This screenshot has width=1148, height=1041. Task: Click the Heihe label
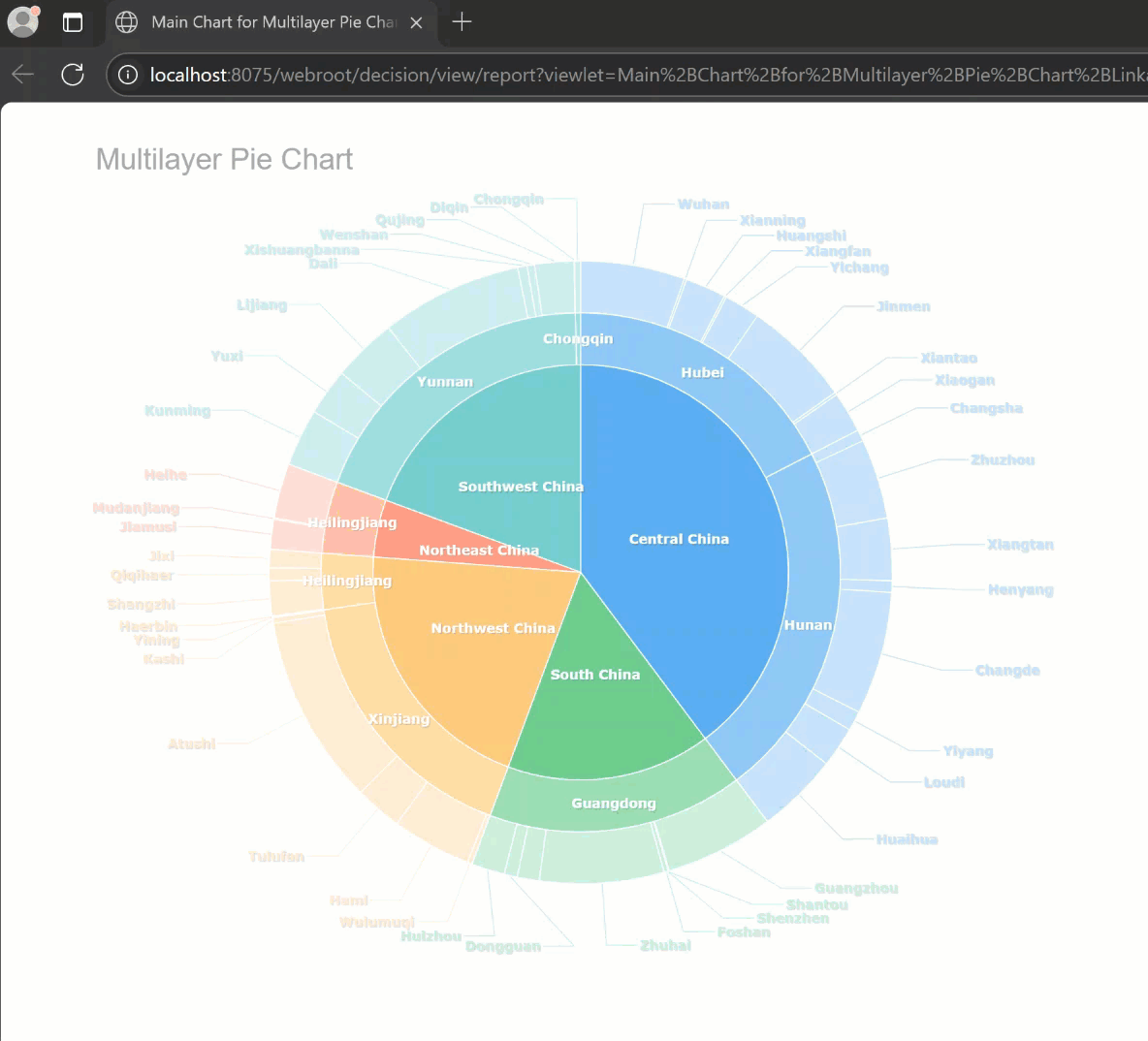coord(166,475)
